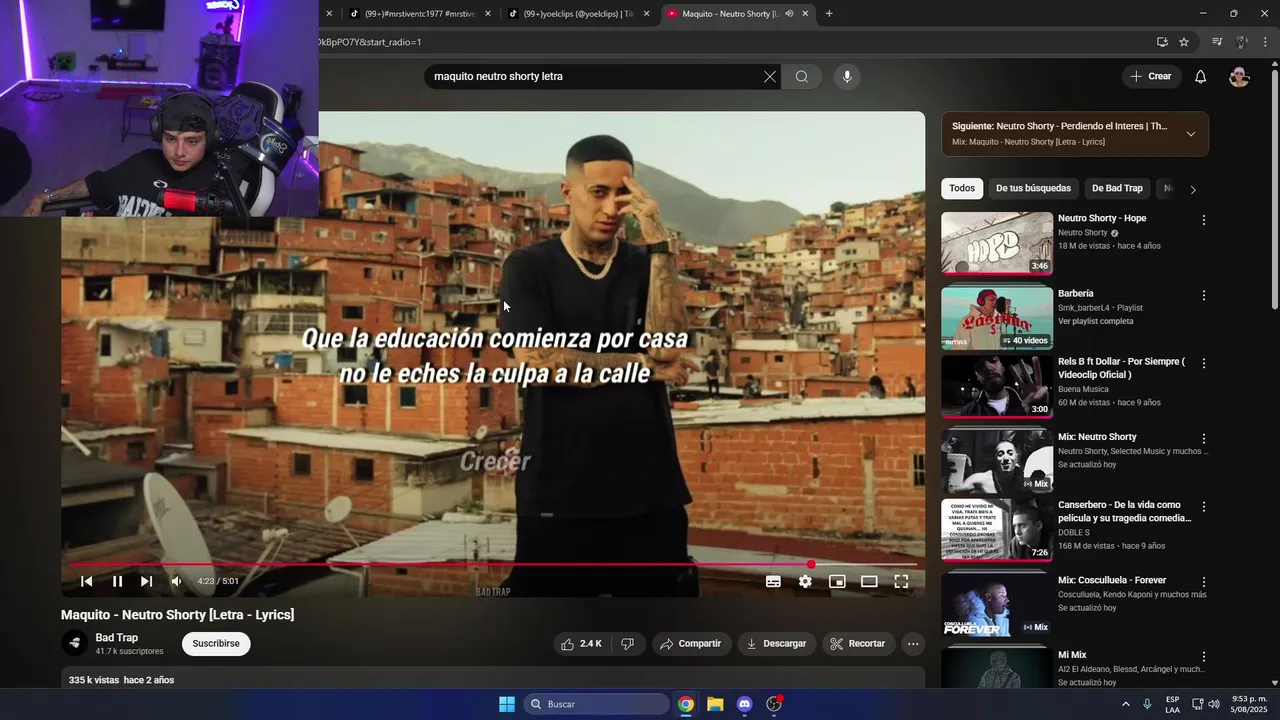Open Mix: Cosculluela - Forever title
Screen dimensions: 1280x720
[x=1112, y=580]
